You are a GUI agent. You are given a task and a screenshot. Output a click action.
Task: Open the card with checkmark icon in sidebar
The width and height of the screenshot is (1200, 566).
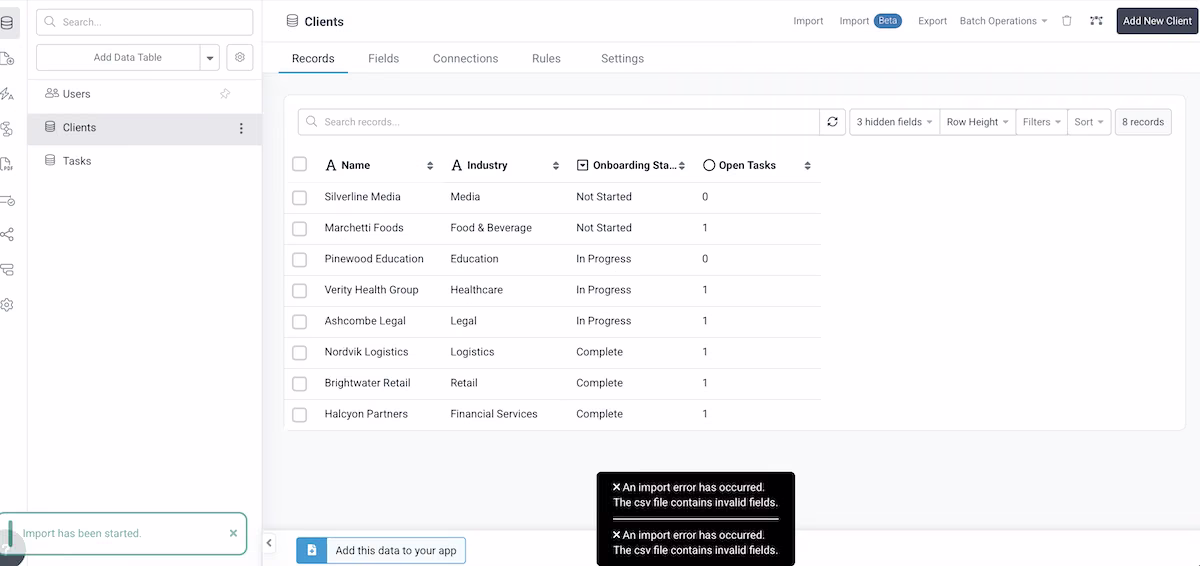click(x=7, y=200)
